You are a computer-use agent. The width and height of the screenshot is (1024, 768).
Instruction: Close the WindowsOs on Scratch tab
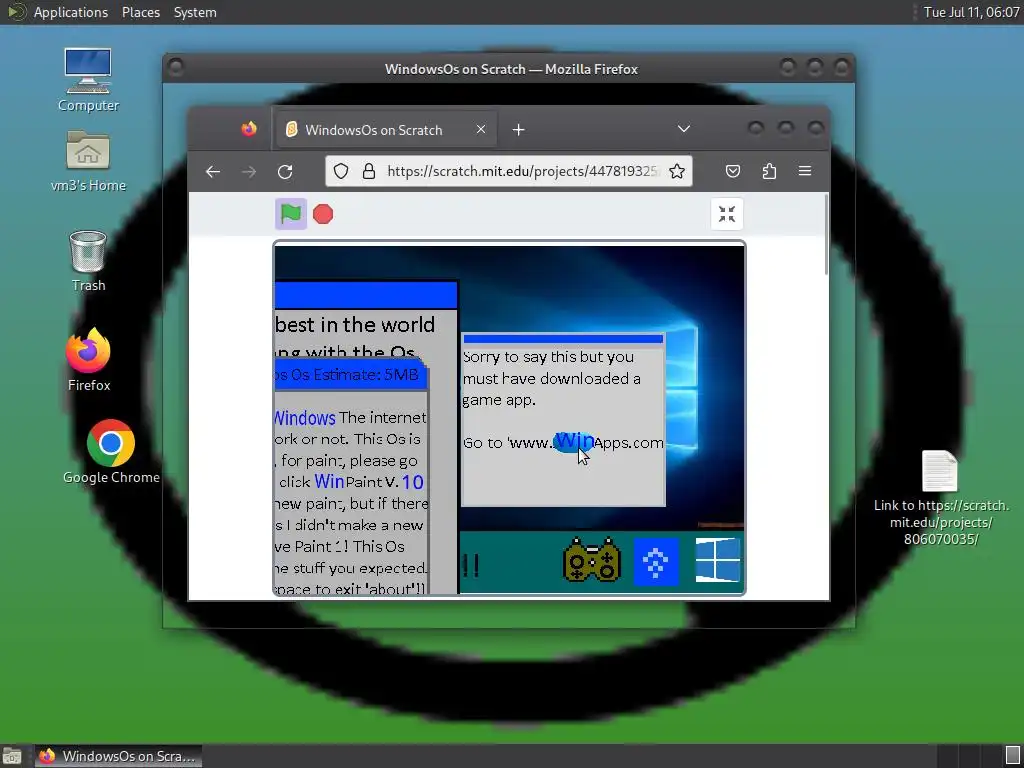click(481, 129)
